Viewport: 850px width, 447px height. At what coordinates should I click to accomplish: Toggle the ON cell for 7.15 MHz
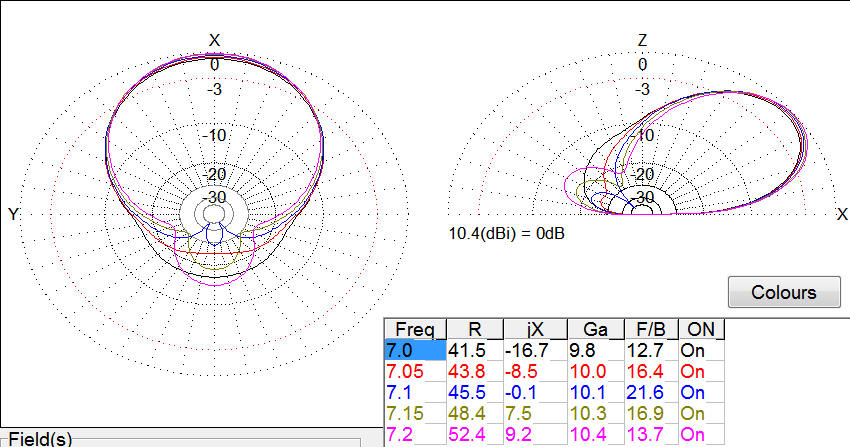[702, 414]
